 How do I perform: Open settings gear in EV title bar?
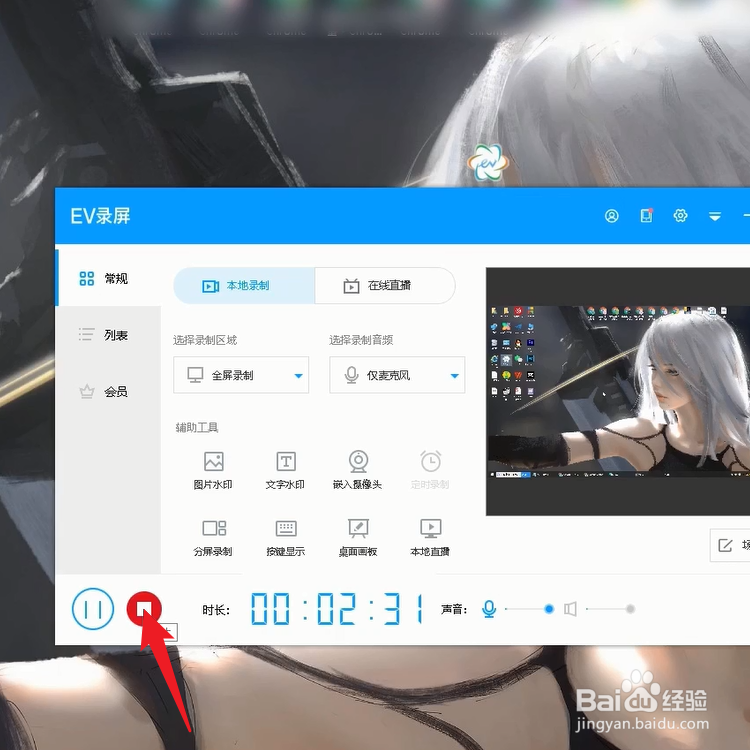click(x=680, y=216)
